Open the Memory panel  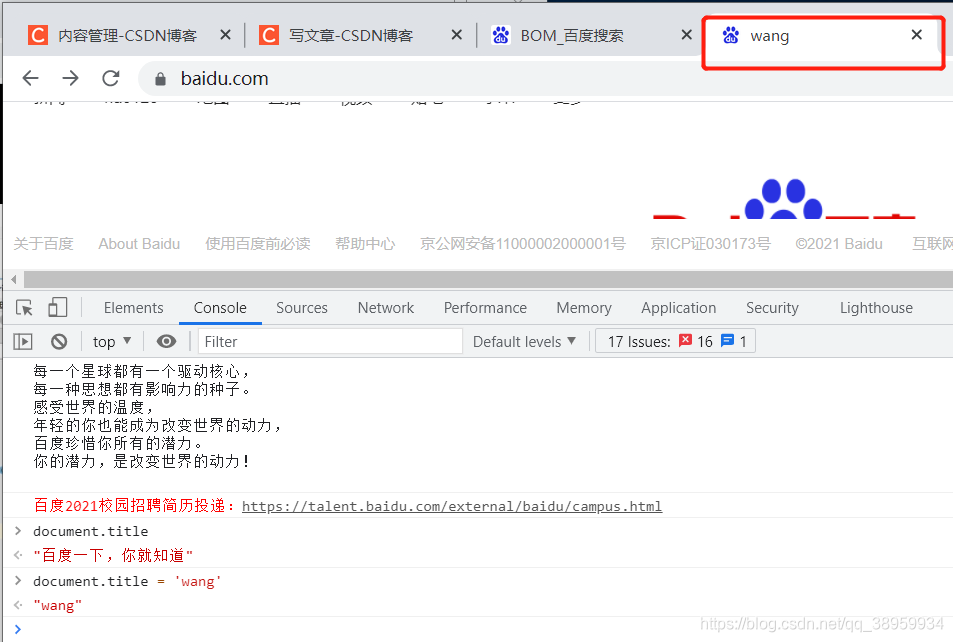584,308
